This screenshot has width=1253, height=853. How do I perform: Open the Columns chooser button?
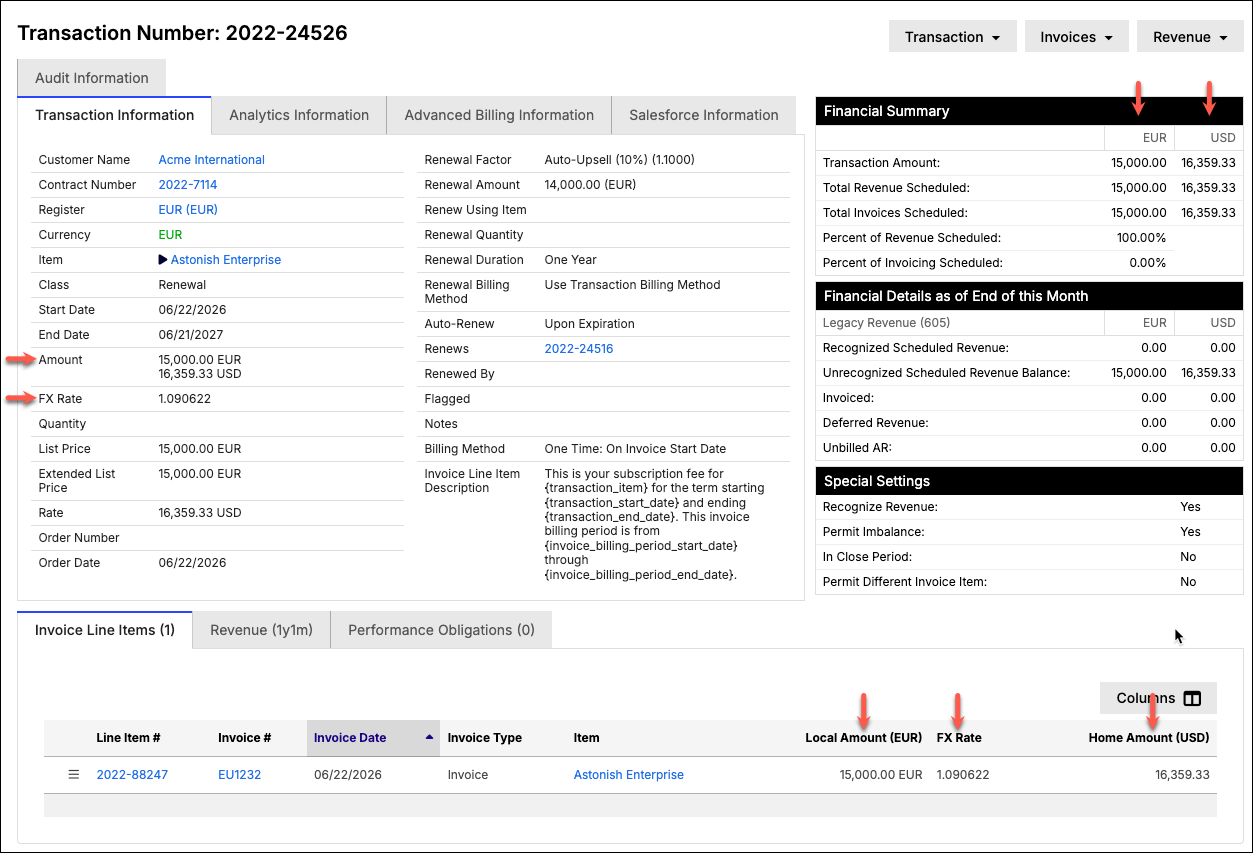click(1158, 698)
